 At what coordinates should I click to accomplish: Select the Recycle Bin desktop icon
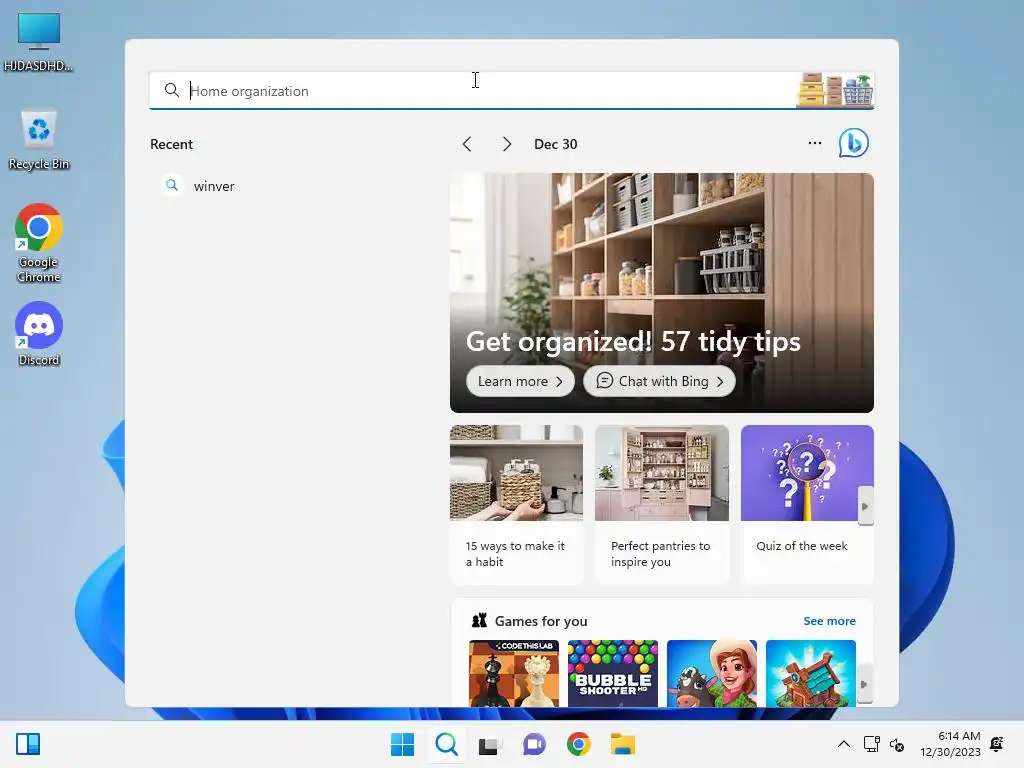tap(39, 140)
